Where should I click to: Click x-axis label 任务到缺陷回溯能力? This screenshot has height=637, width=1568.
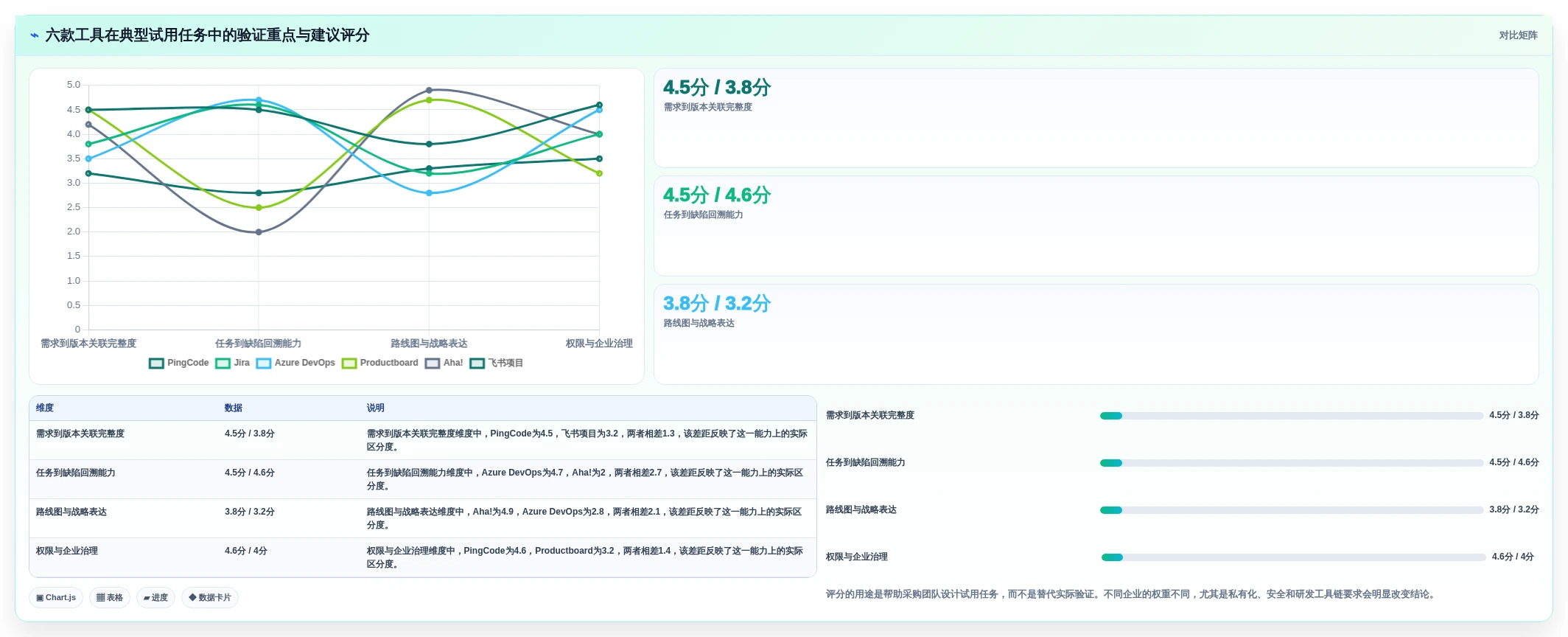point(258,344)
